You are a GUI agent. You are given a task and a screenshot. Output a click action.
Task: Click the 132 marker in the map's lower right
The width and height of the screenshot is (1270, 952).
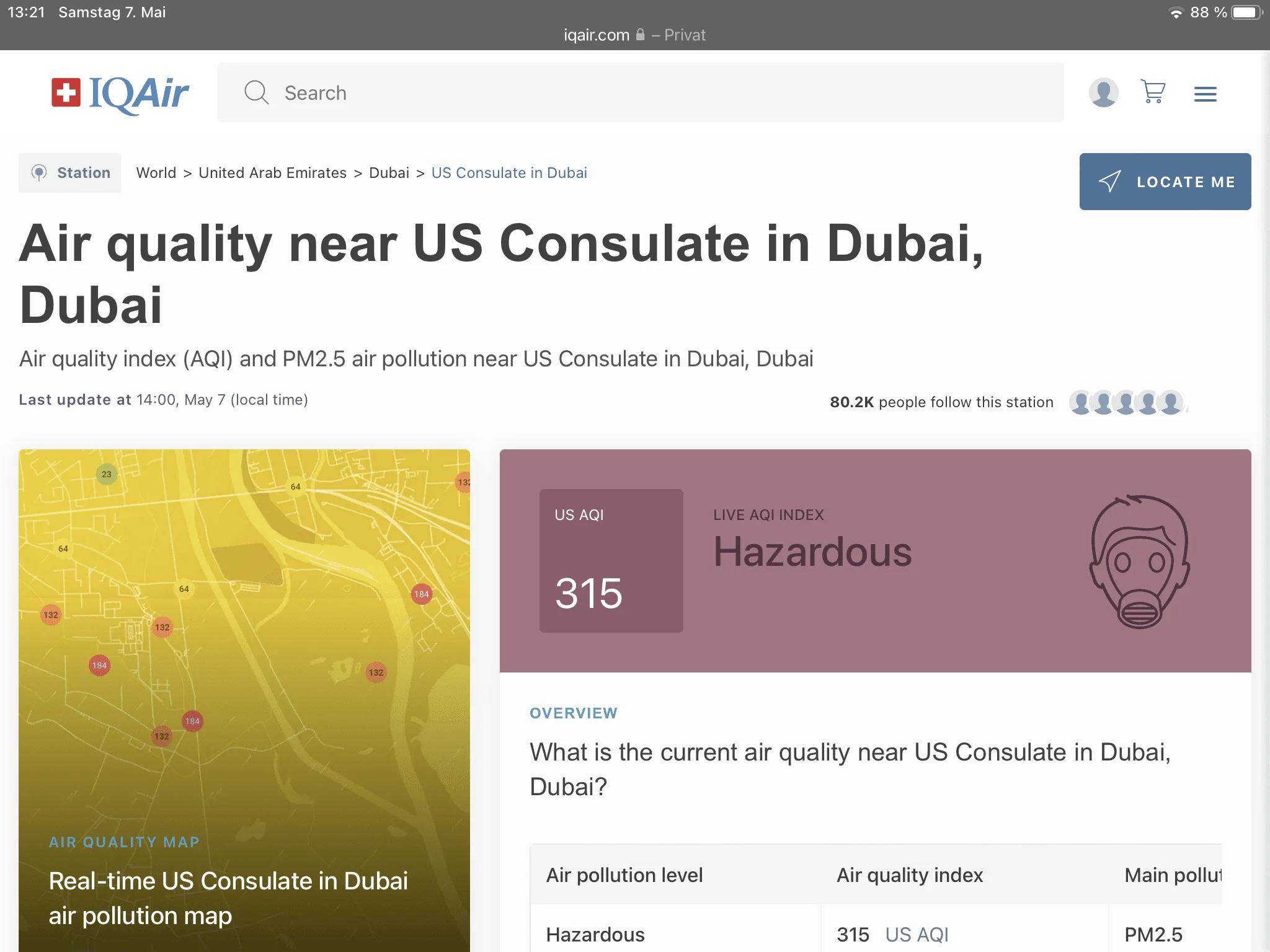(x=376, y=672)
